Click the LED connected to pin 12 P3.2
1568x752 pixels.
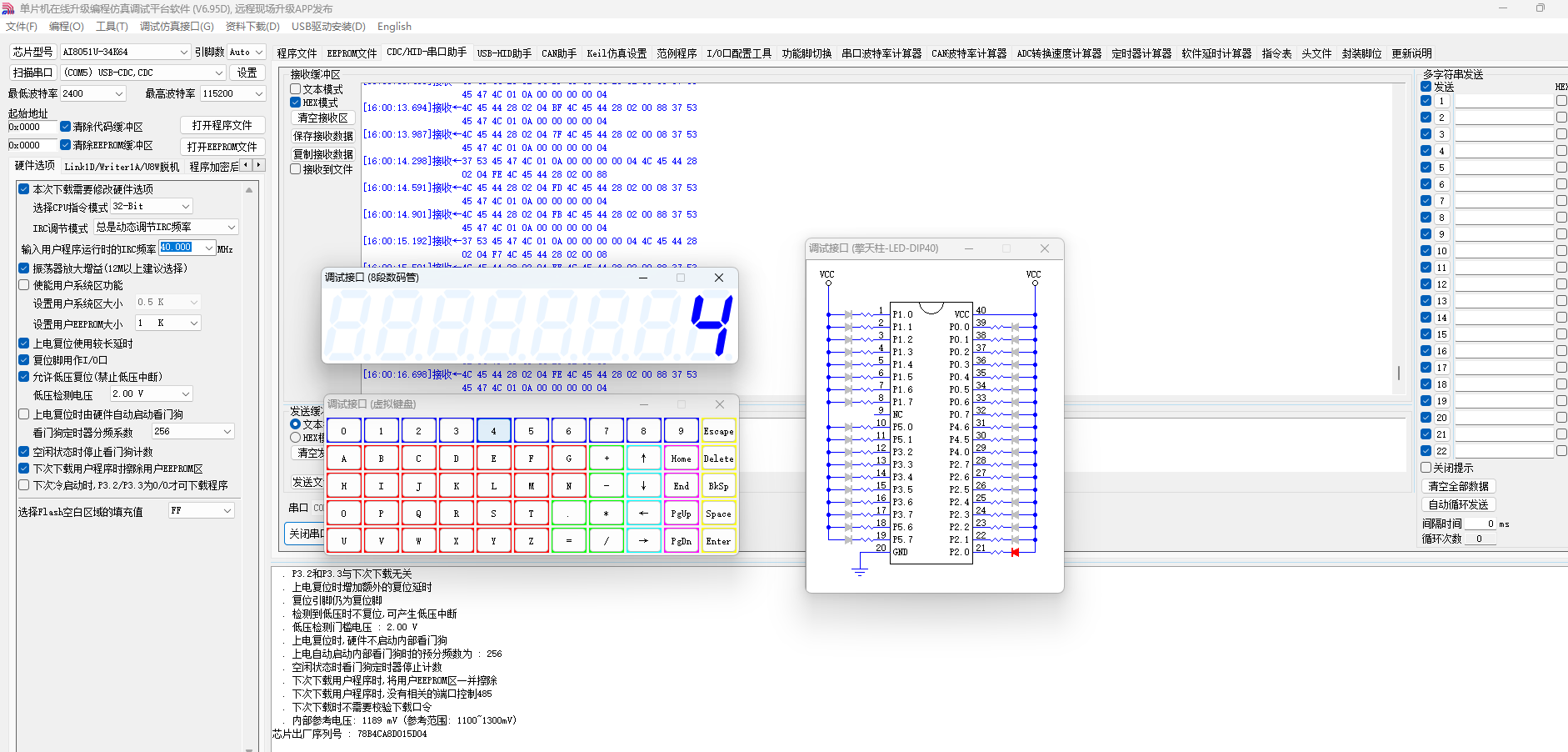848,452
